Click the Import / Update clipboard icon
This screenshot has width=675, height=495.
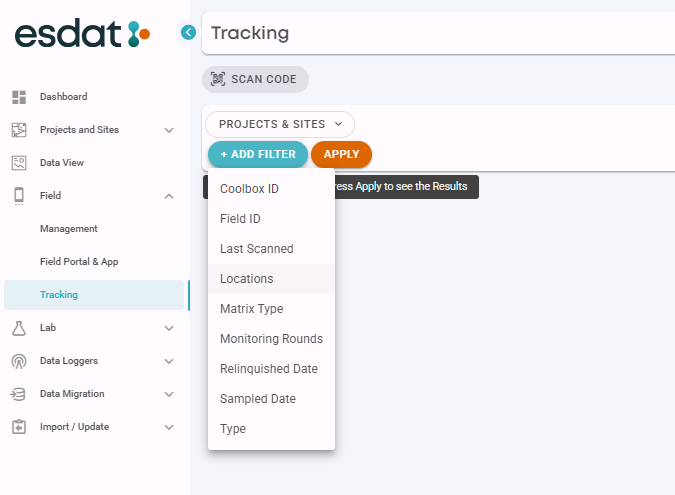(18, 427)
